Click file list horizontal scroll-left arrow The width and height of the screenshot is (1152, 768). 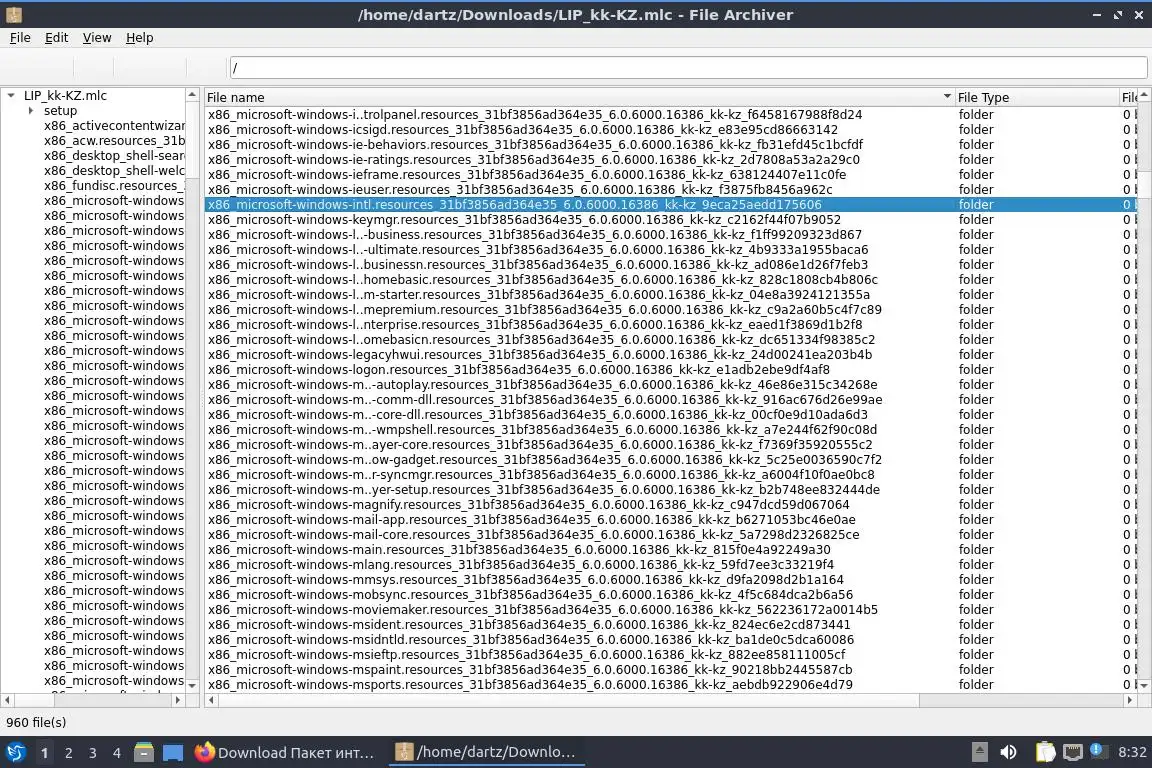[x=212, y=700]
